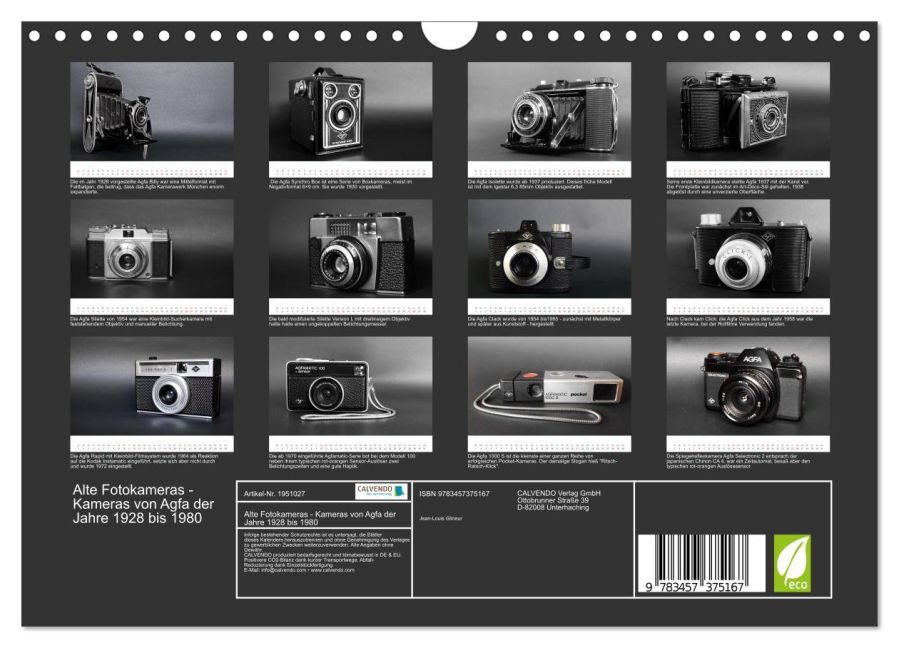View the Agfa Rapid camera photo

coord(152,386)
